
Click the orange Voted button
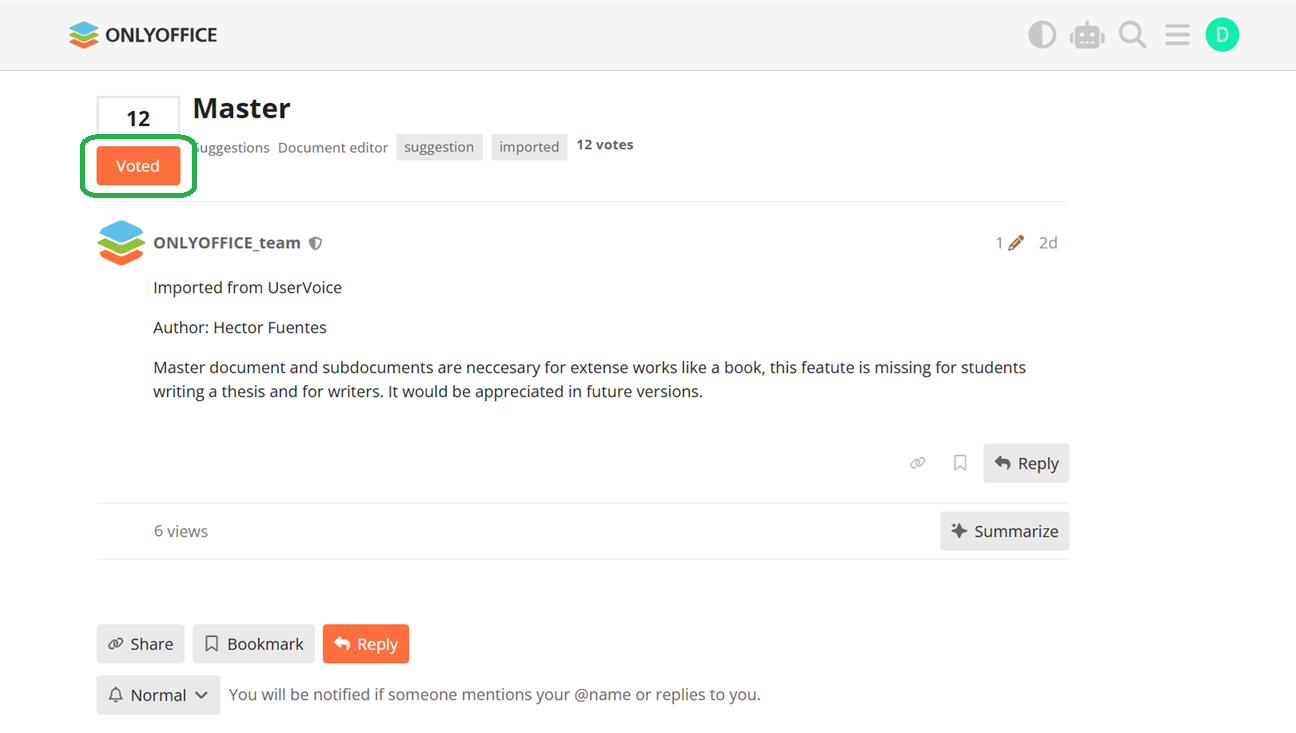click(x=138, y=166)
